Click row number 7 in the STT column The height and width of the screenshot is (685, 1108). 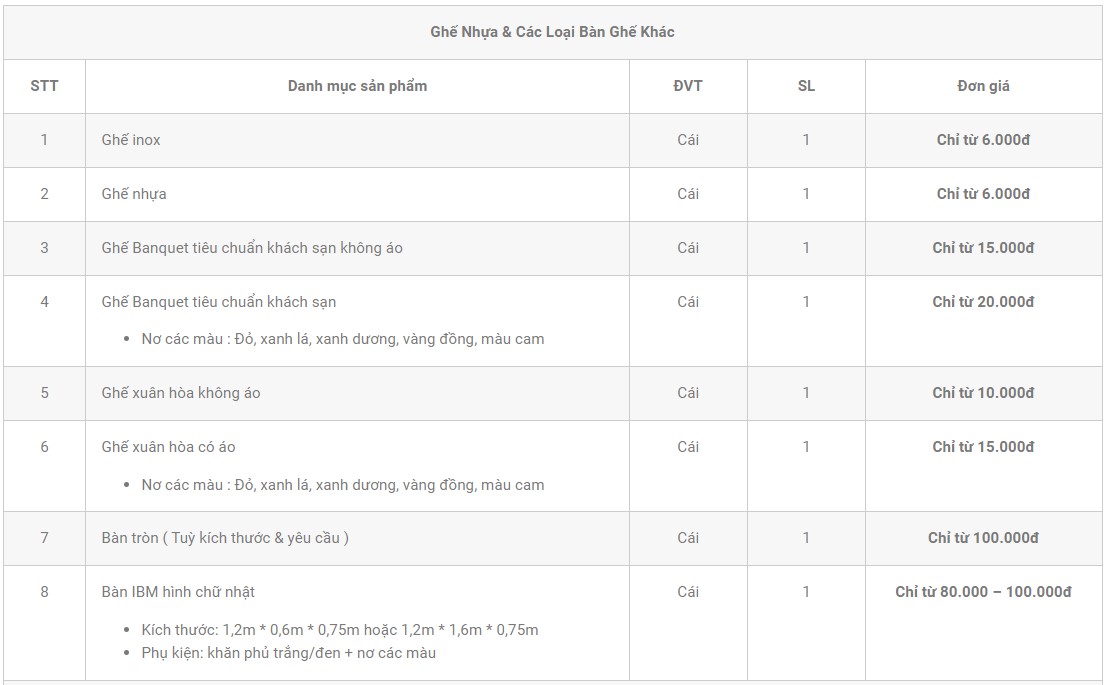point(44,538)
